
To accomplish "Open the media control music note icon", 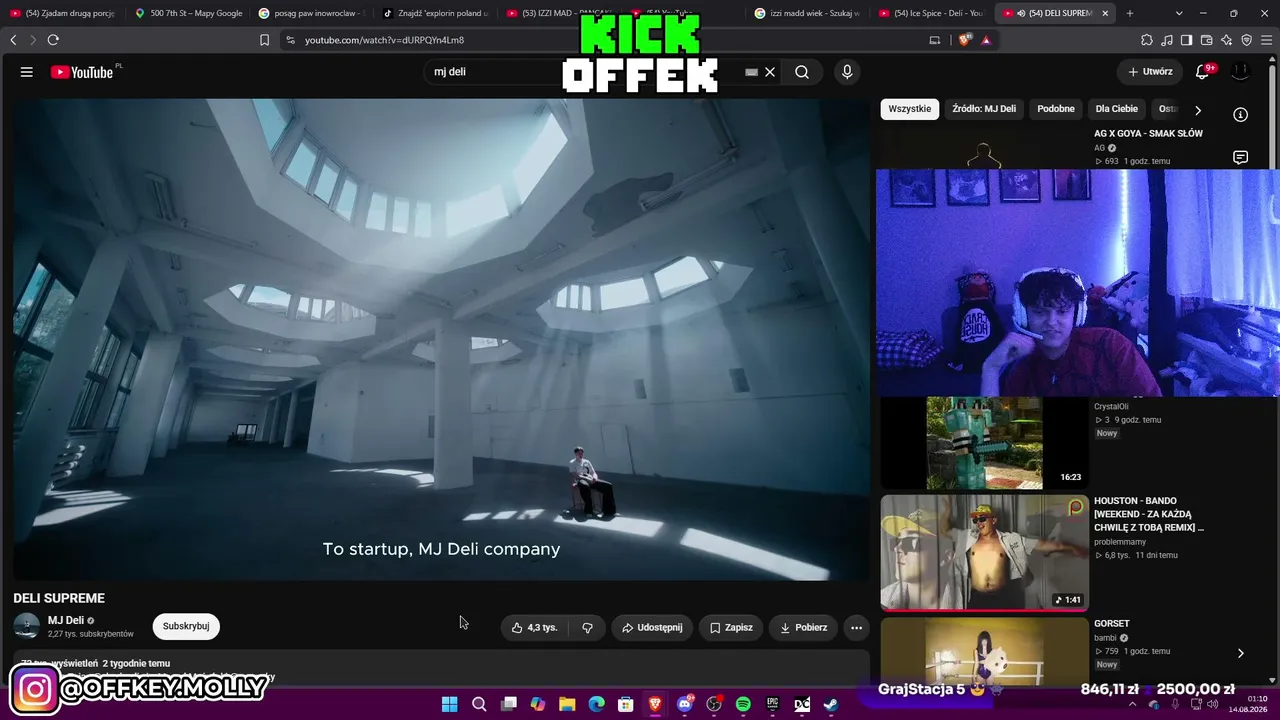I will click(1167, 40).
